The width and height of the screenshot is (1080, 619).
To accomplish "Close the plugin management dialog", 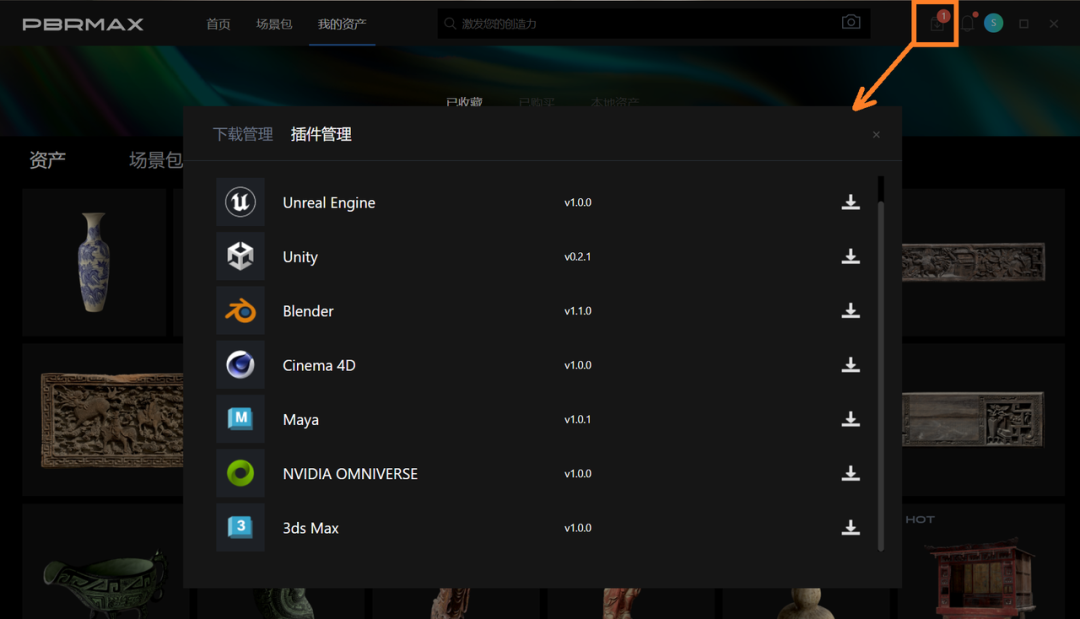I will pos(876,135).
